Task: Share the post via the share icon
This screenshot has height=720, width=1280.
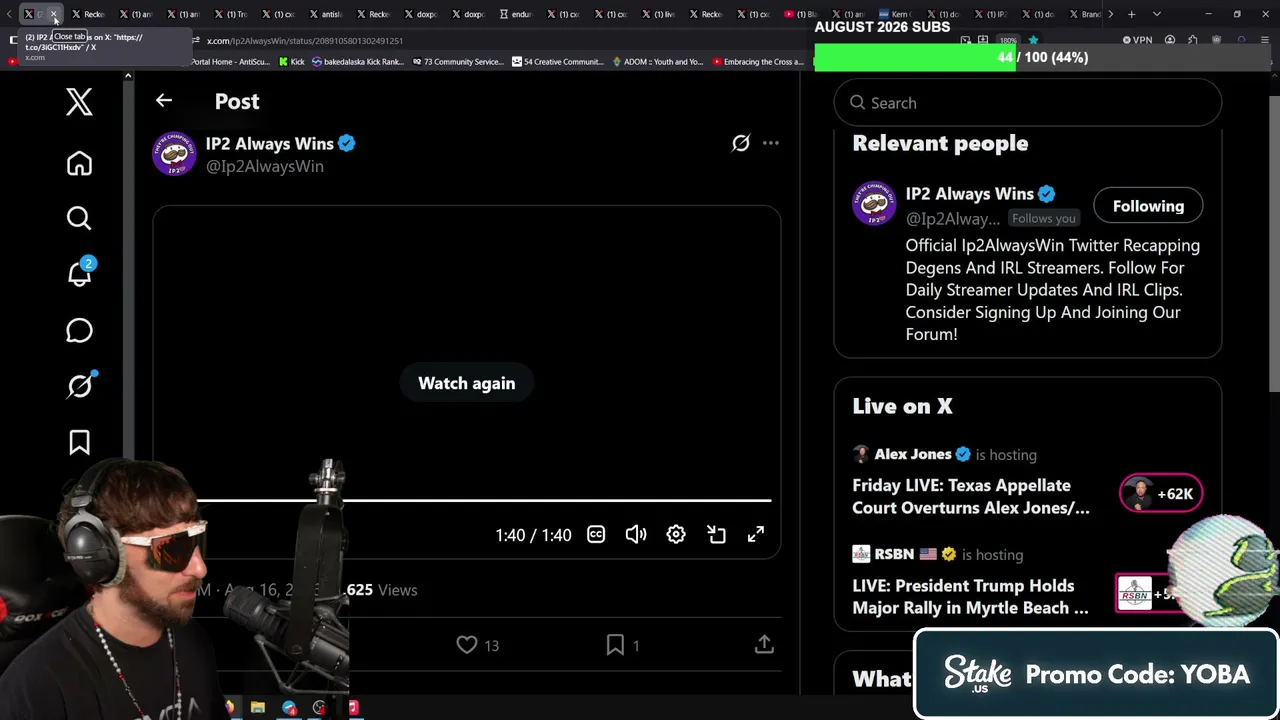Action: click(764, 645)
